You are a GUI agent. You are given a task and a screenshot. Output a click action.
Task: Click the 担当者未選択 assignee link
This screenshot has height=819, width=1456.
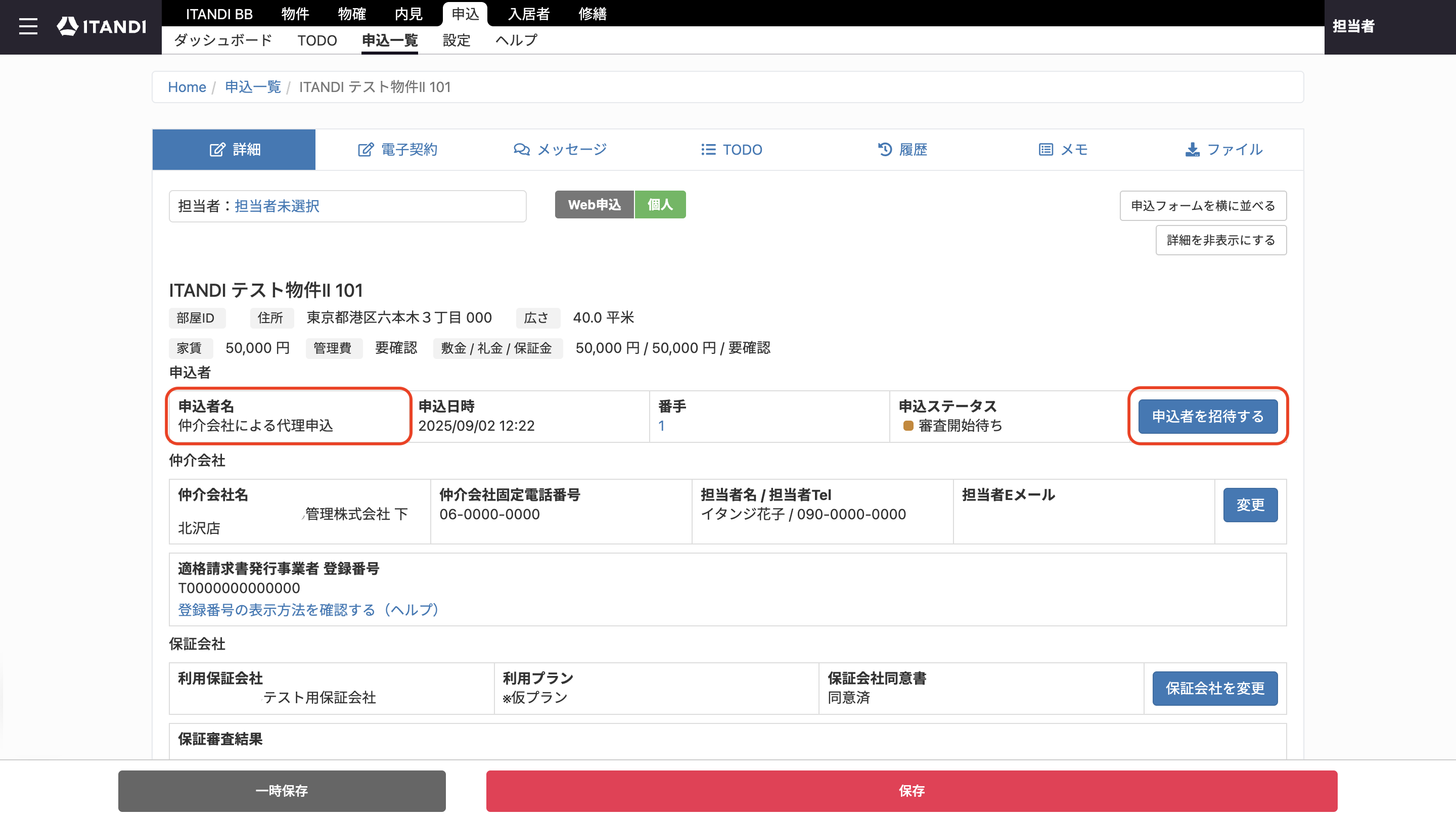pyautogui.click(x=277, y=206)
